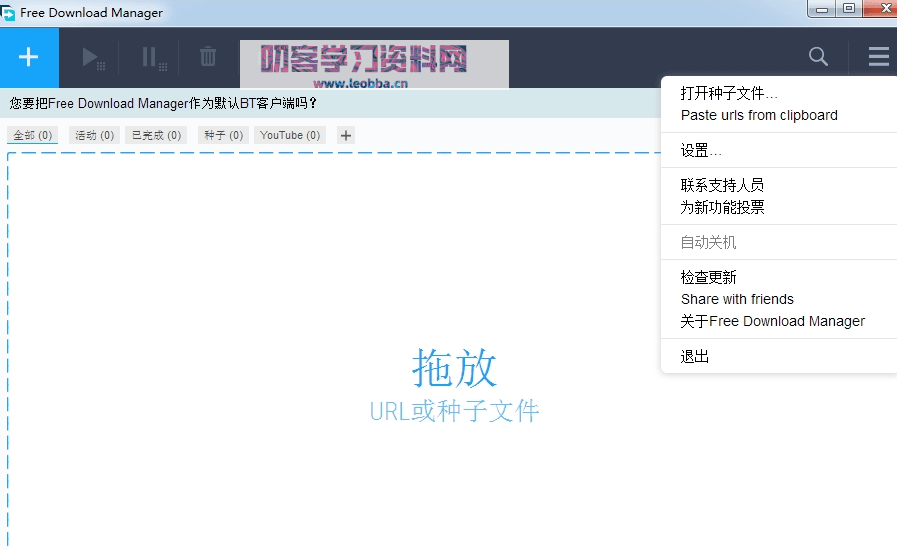This screenshot has width=897, height=550.
Task: Open the search magnifier icon
Action: 818,56
